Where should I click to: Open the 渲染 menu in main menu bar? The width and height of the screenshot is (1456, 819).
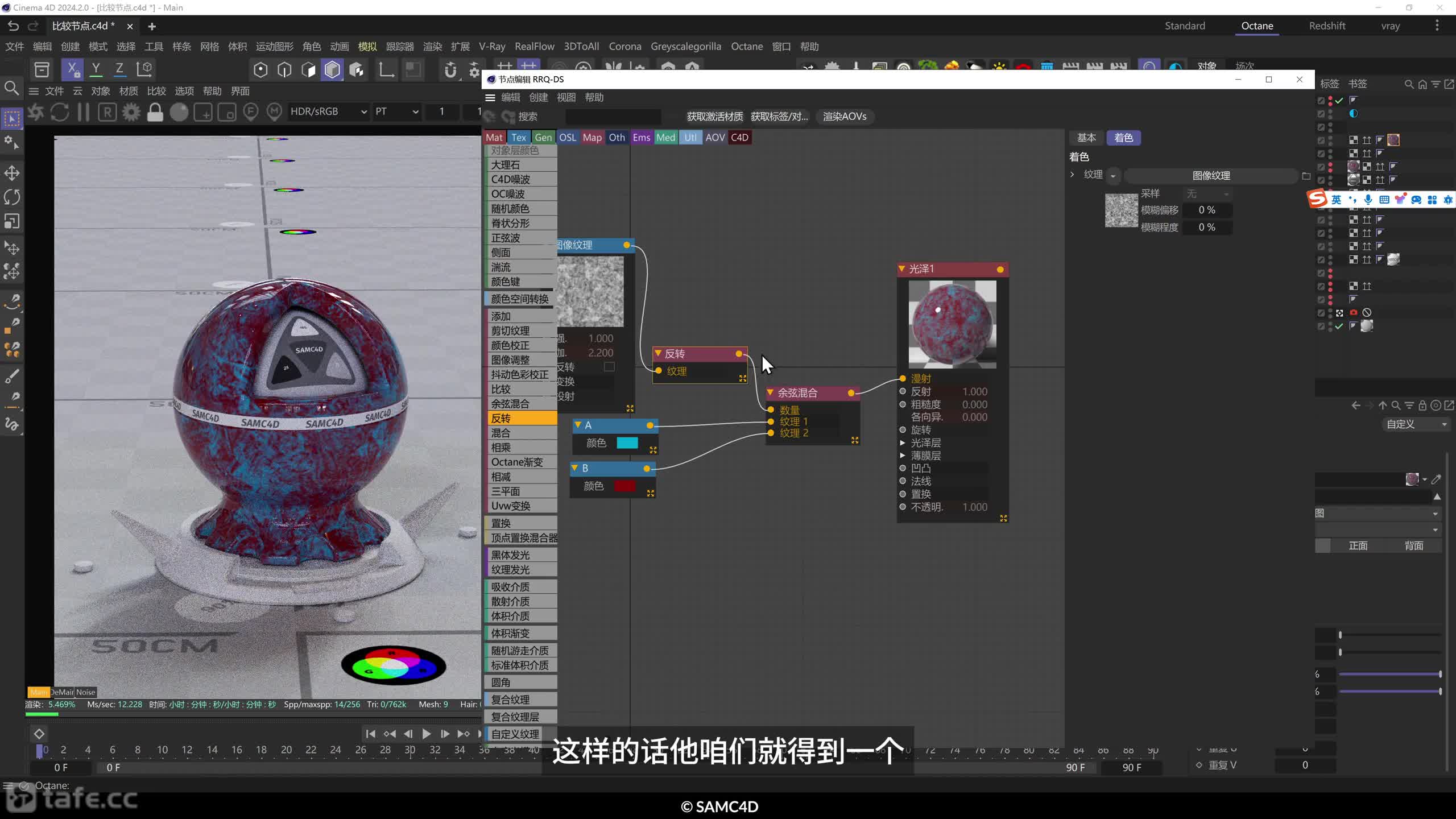tap(432, 47)
